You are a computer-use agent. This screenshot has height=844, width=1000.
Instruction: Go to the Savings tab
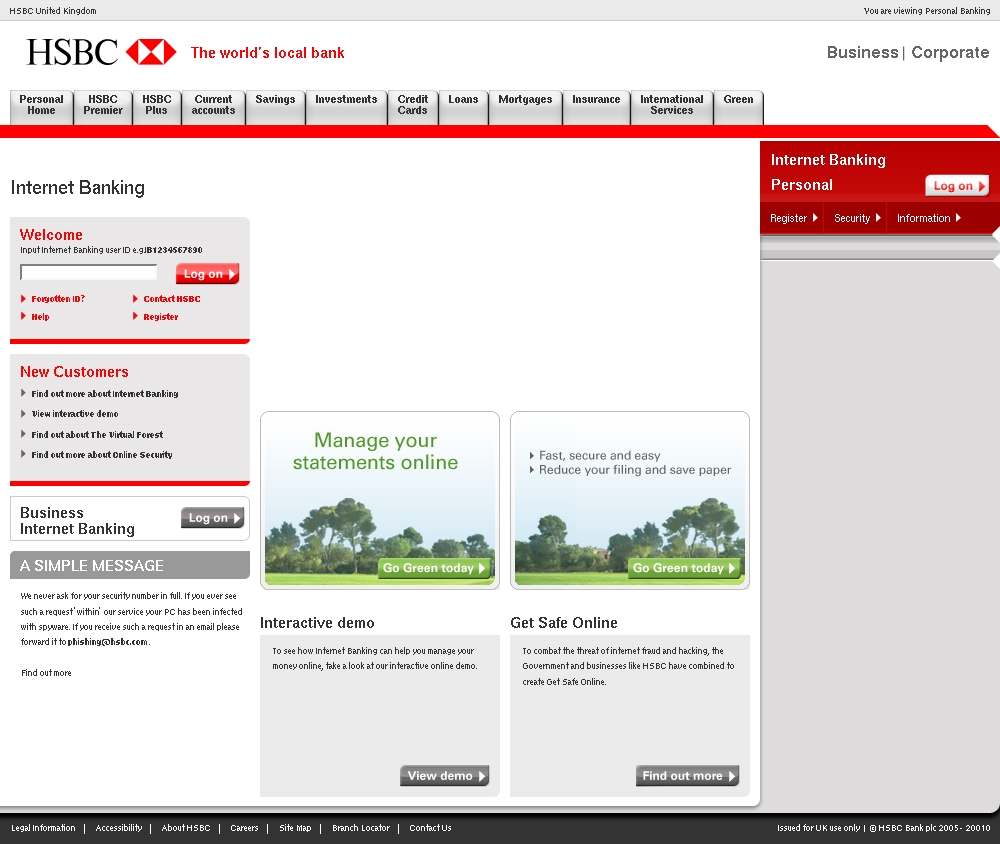[x=276, y=107]
